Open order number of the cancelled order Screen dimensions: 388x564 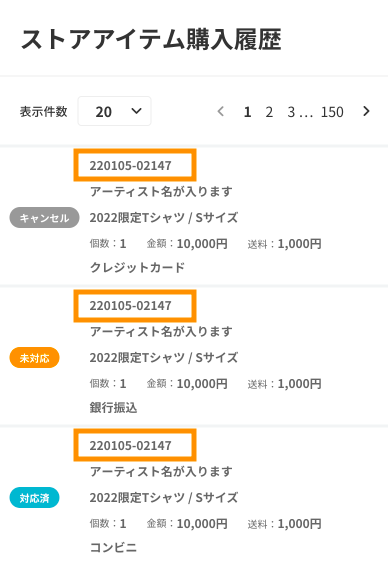tap(130, 165)
